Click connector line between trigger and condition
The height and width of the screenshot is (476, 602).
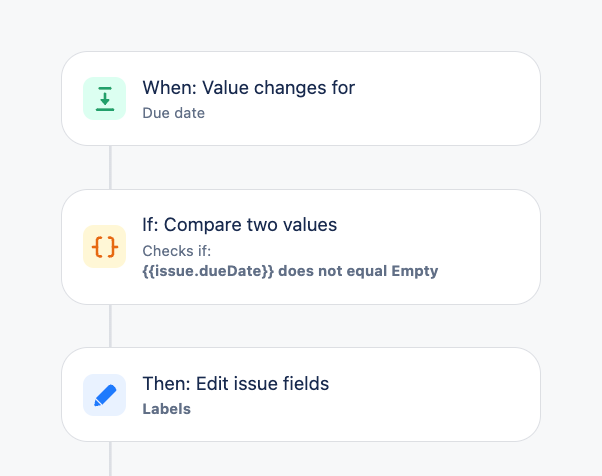pos(111,167)
